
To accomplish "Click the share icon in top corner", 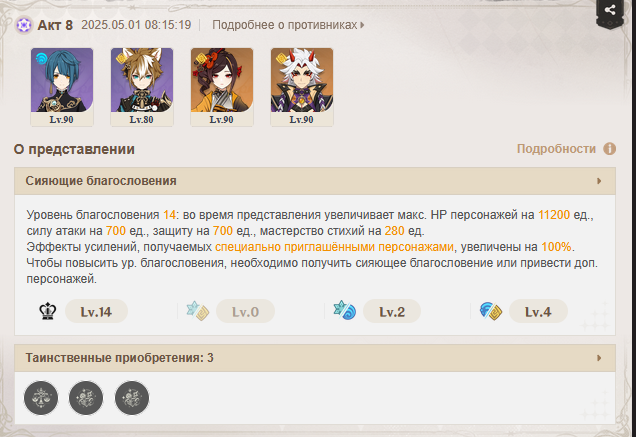I will click(x=610, y=11).
